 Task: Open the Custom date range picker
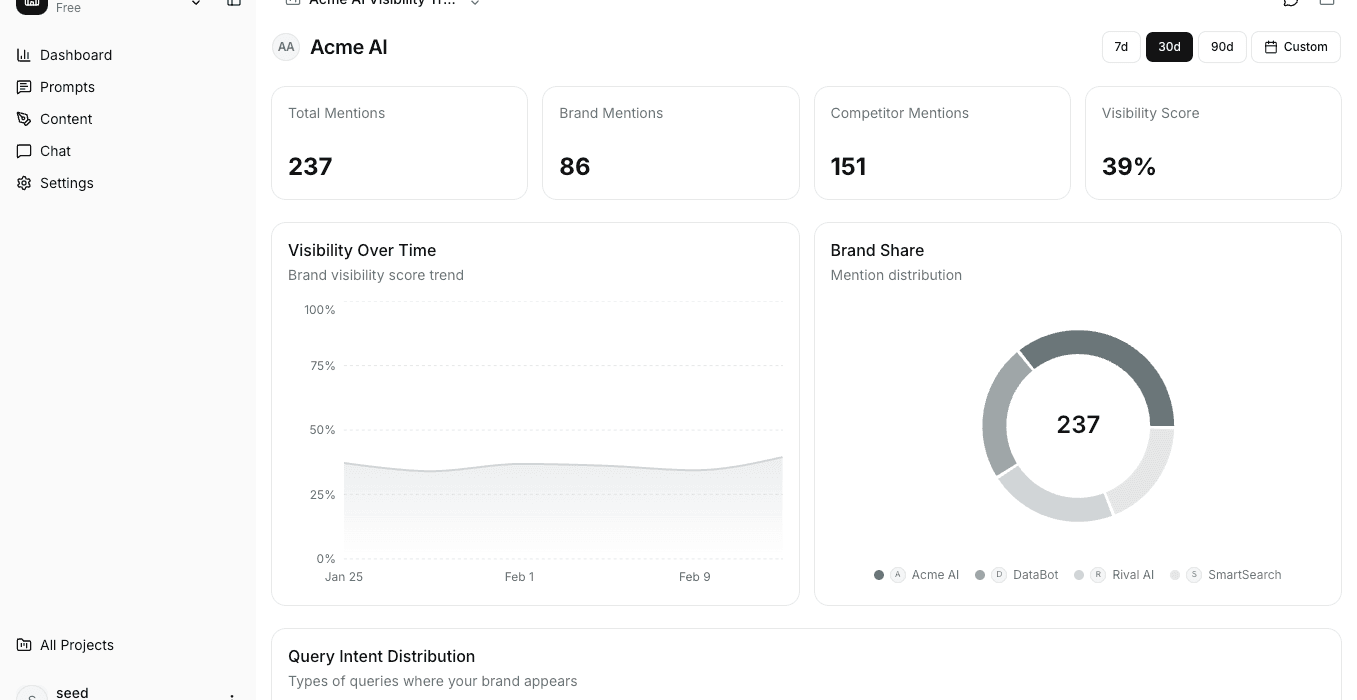point(1295,47)
